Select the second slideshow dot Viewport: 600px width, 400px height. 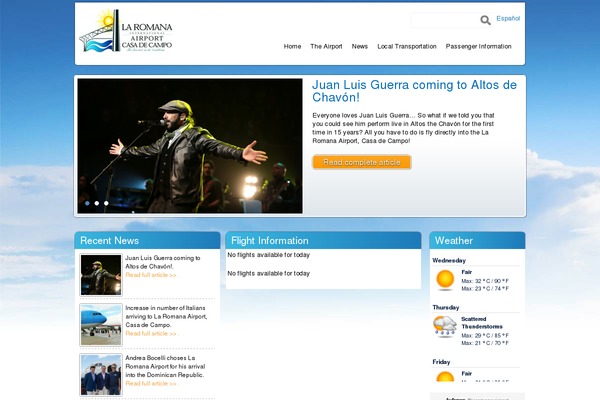tap(97, 203)
